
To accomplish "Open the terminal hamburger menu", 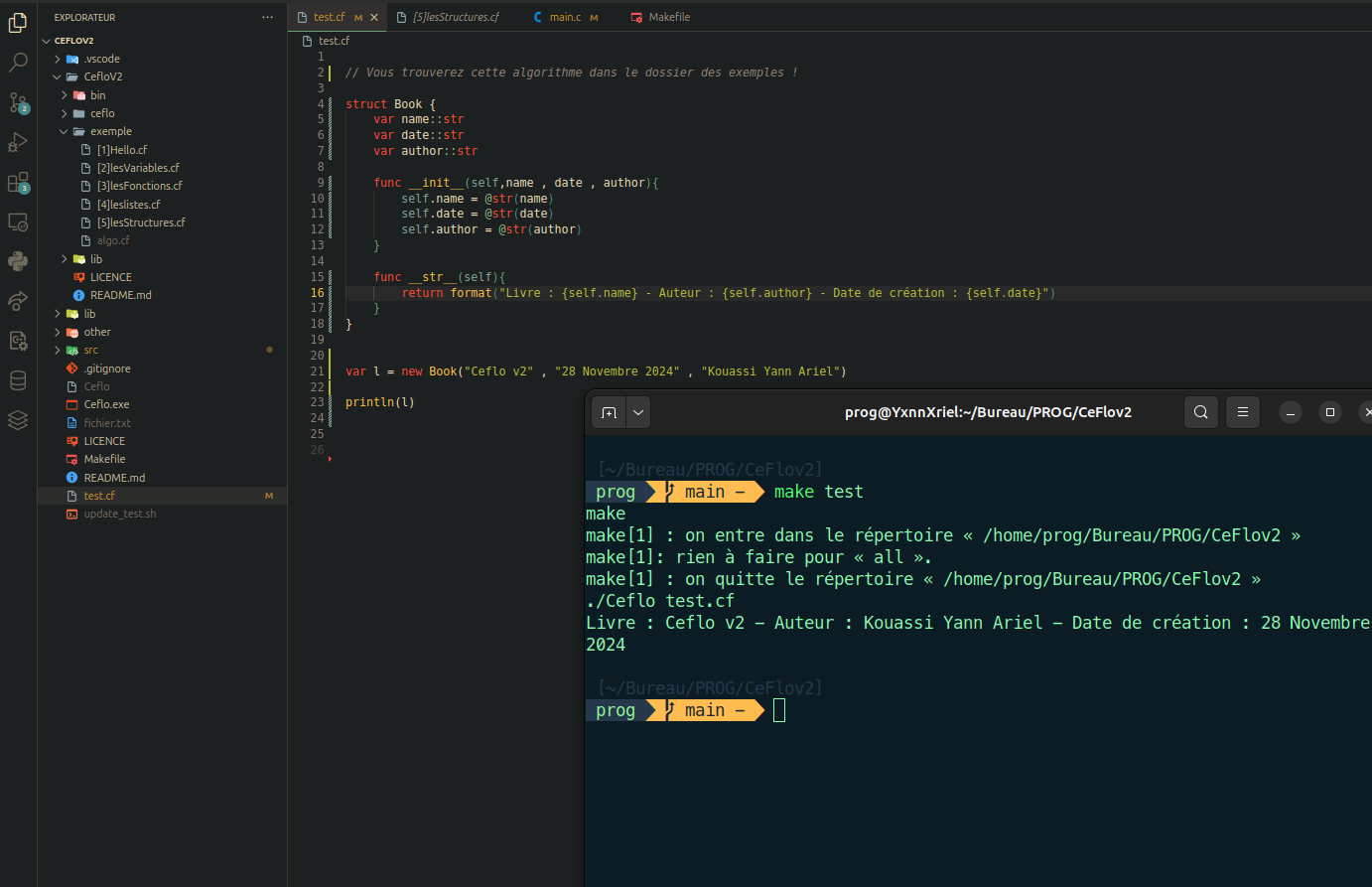I will [x=1243, y=412].
